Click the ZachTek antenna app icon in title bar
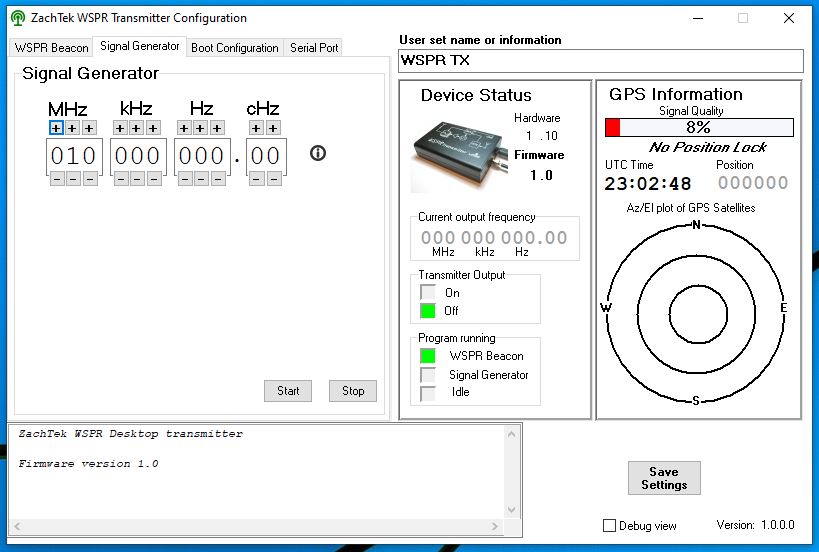Image resolution: width=819 pixels, height=552 pixels. pyautogui.click(x=18, y=18)
